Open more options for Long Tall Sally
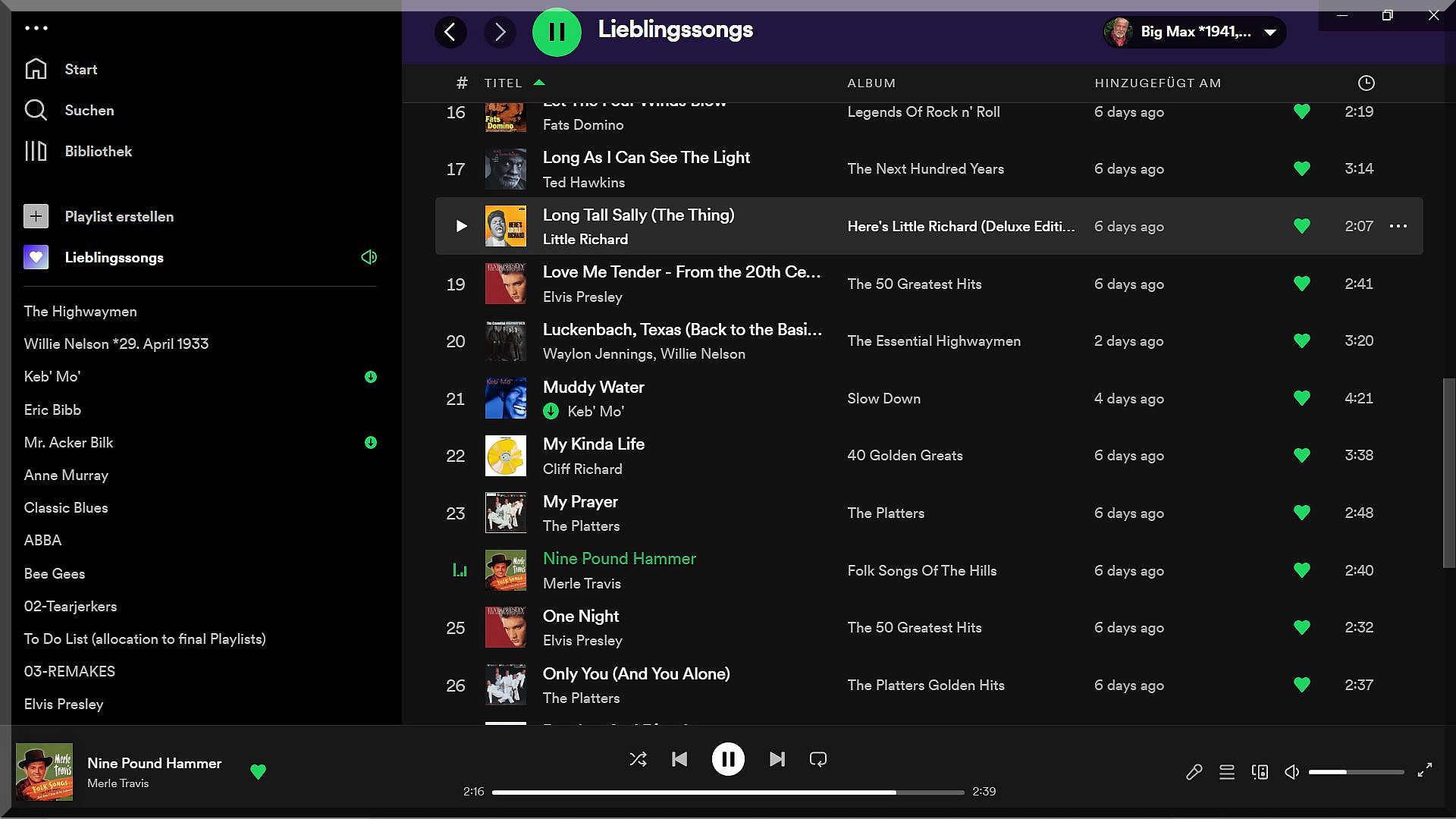The width and height of the screenshot is (1456, 819). click(1398, 226)
